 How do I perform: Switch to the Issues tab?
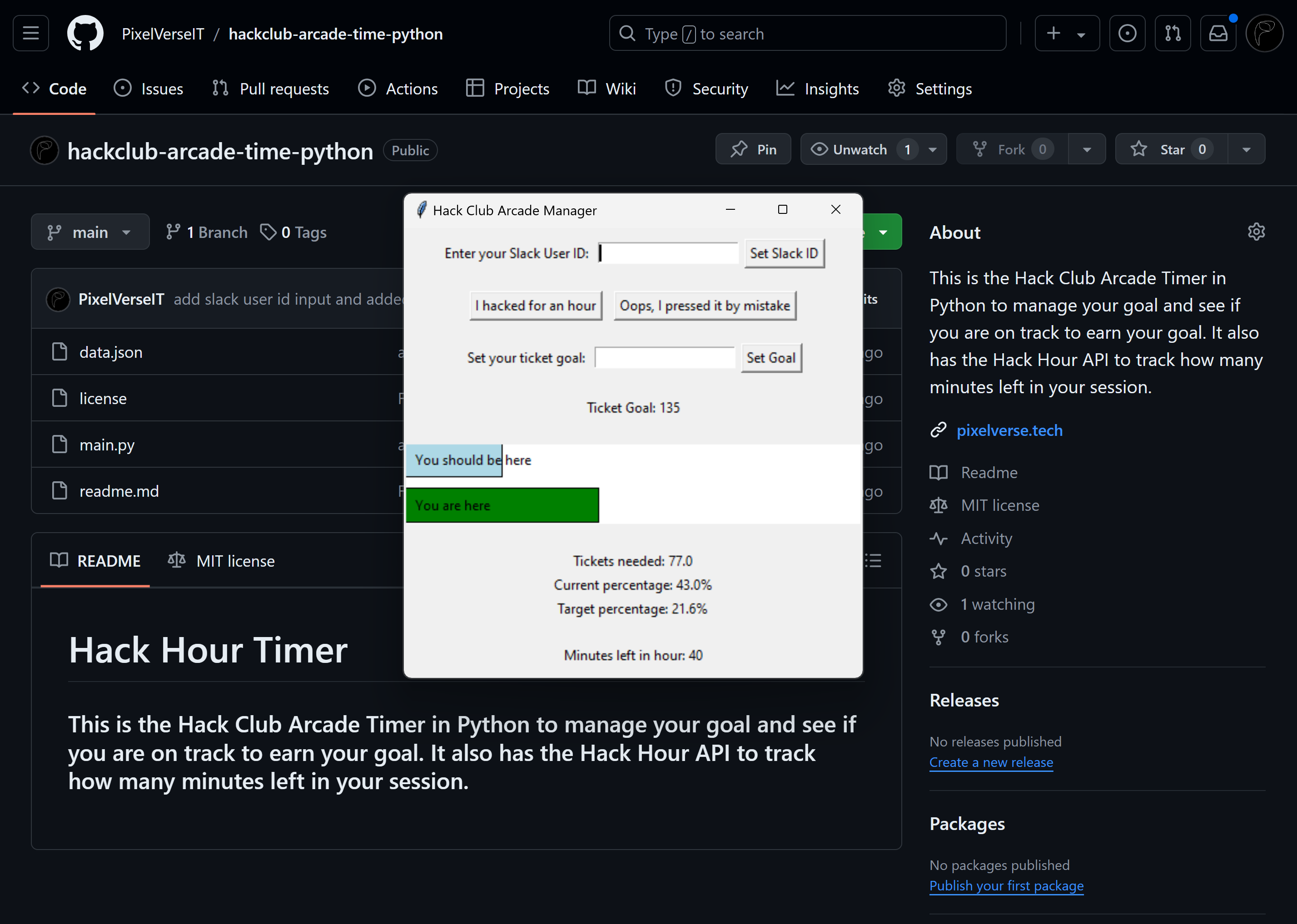click(x=148, y=89)
